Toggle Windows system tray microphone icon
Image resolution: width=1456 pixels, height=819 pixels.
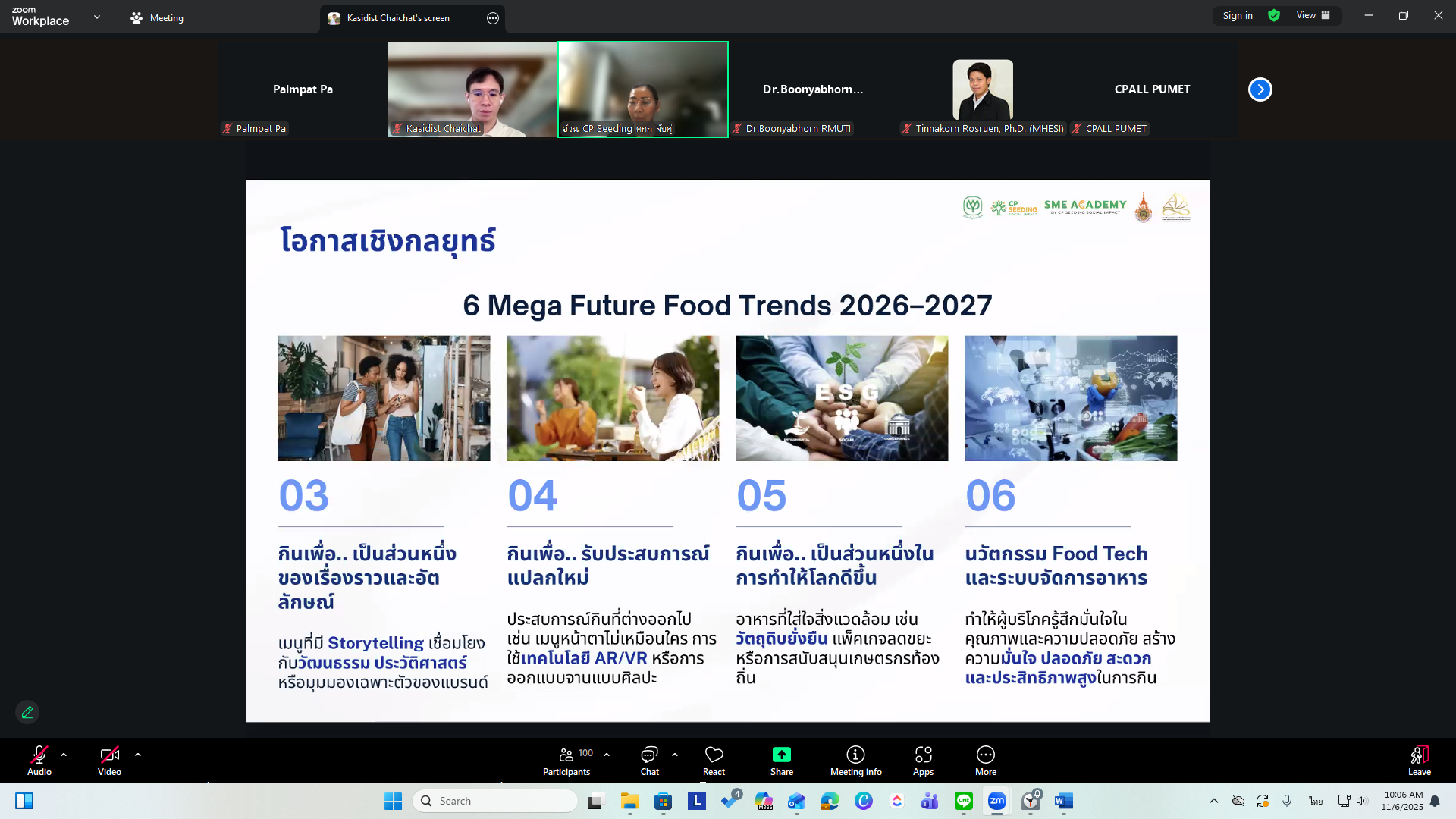pyautogui.click(x=1287, y=801)
